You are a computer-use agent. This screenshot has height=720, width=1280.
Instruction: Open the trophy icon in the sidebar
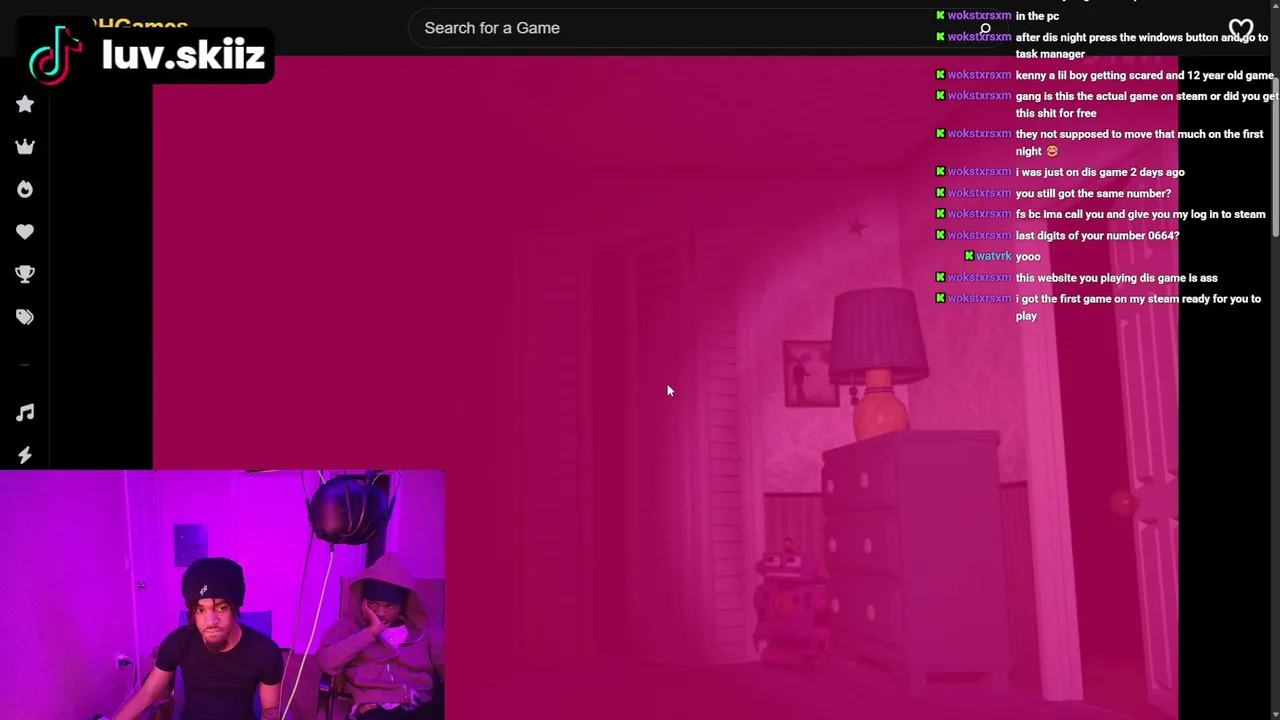pyautogui.click(x=25, y=274)
